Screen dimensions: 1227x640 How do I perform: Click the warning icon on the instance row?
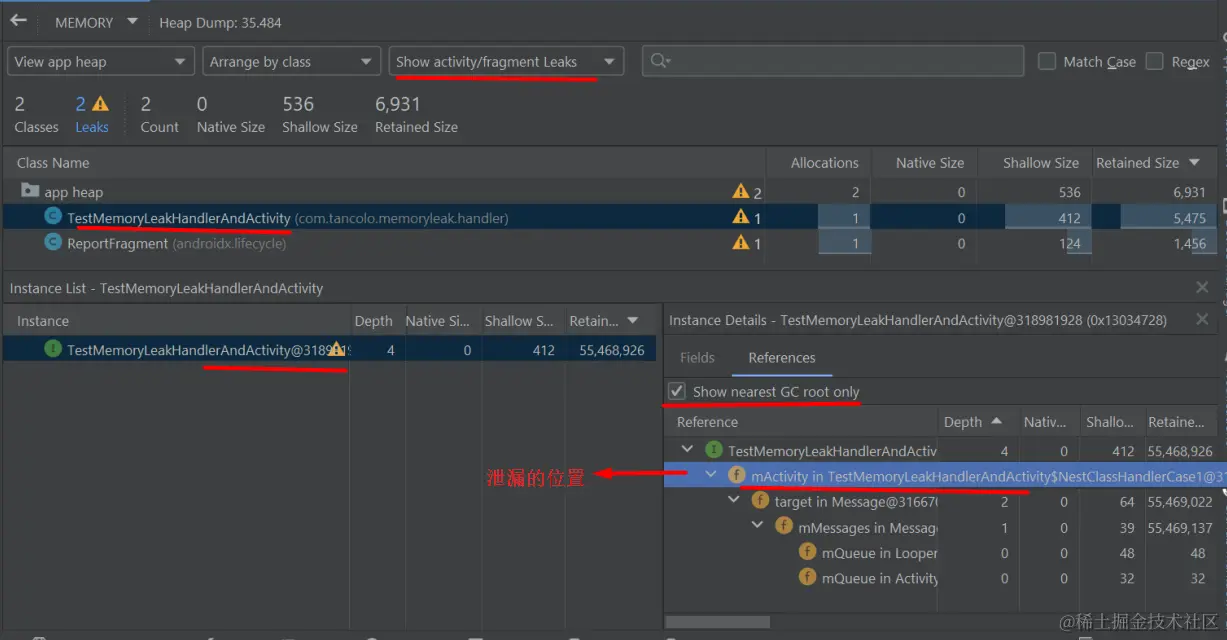pos(337,349)
